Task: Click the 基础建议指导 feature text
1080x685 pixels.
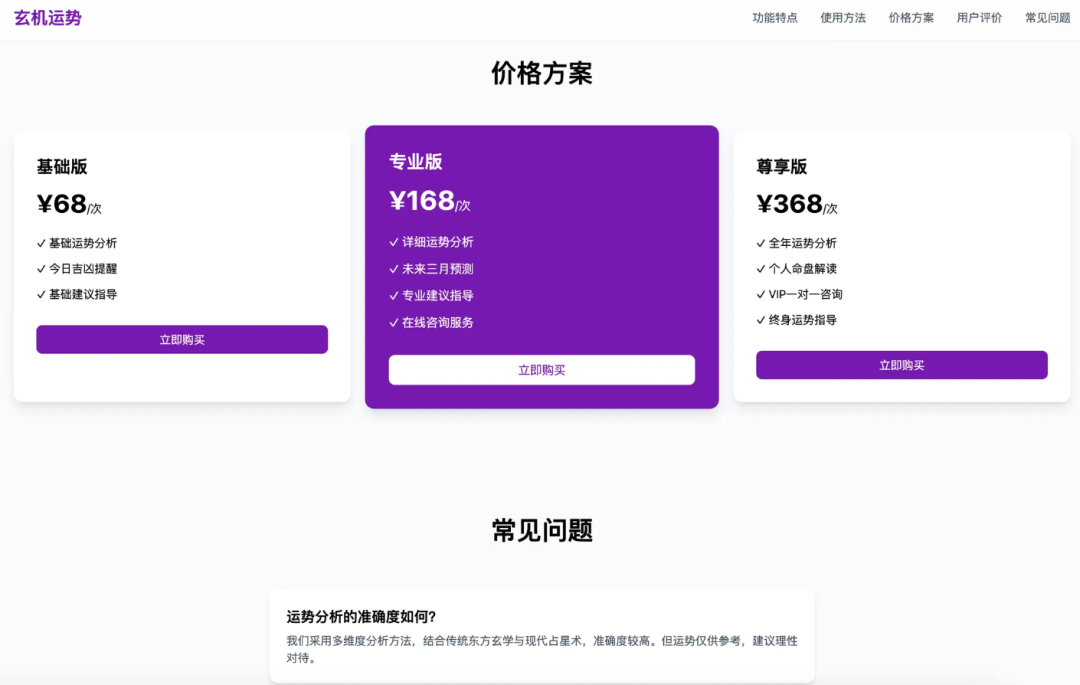Action: pos(83,294)
